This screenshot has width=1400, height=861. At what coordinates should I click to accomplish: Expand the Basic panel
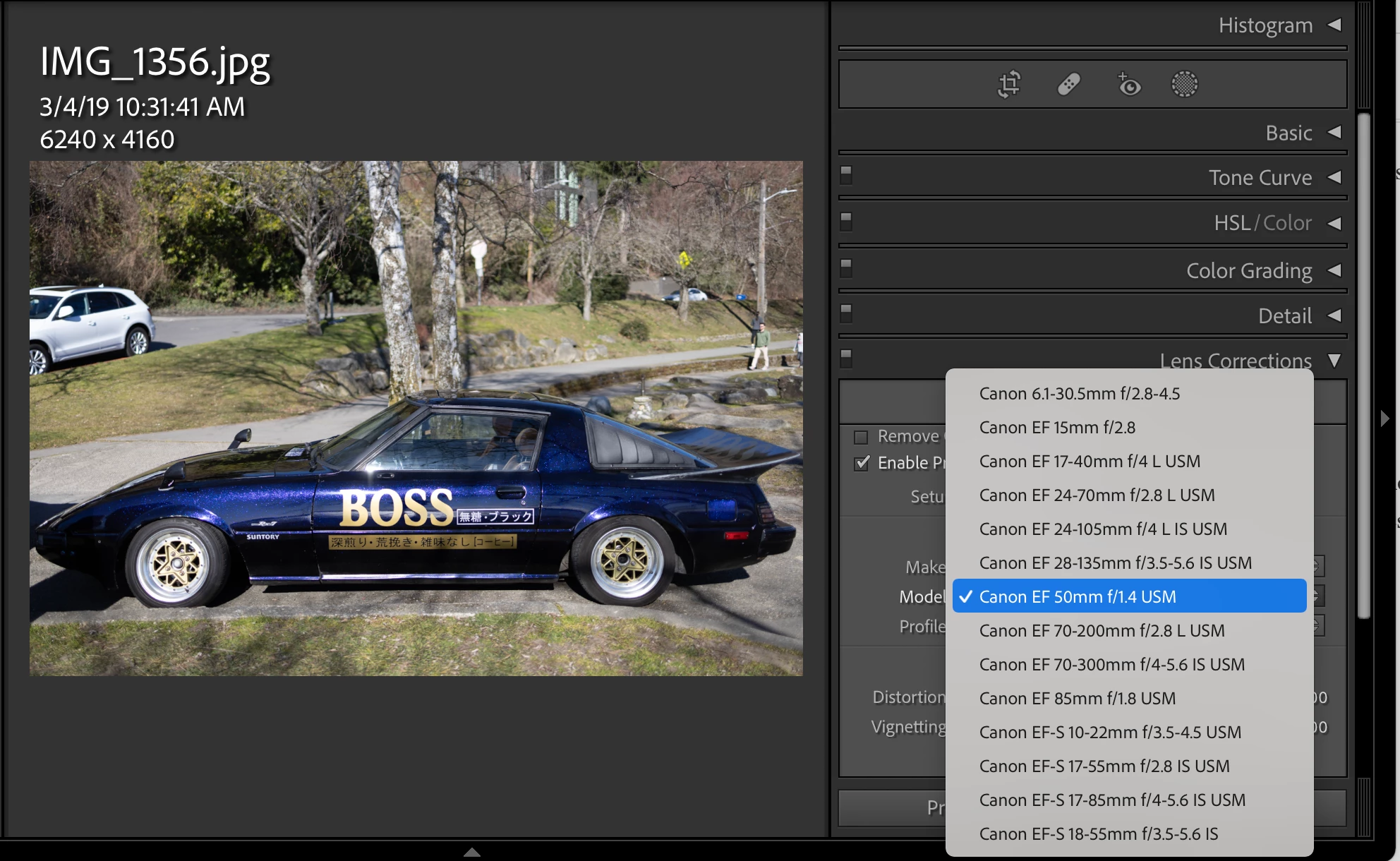(x=1334, y=133)
